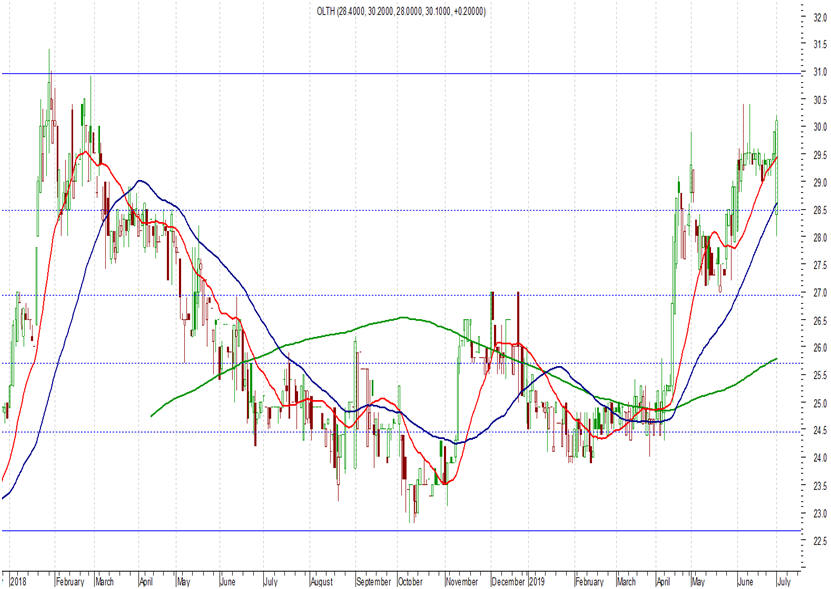Click the February label next to 2018
Image resolution: width=831 pixels, height=589 pixels.
click(x=70, y=582)
